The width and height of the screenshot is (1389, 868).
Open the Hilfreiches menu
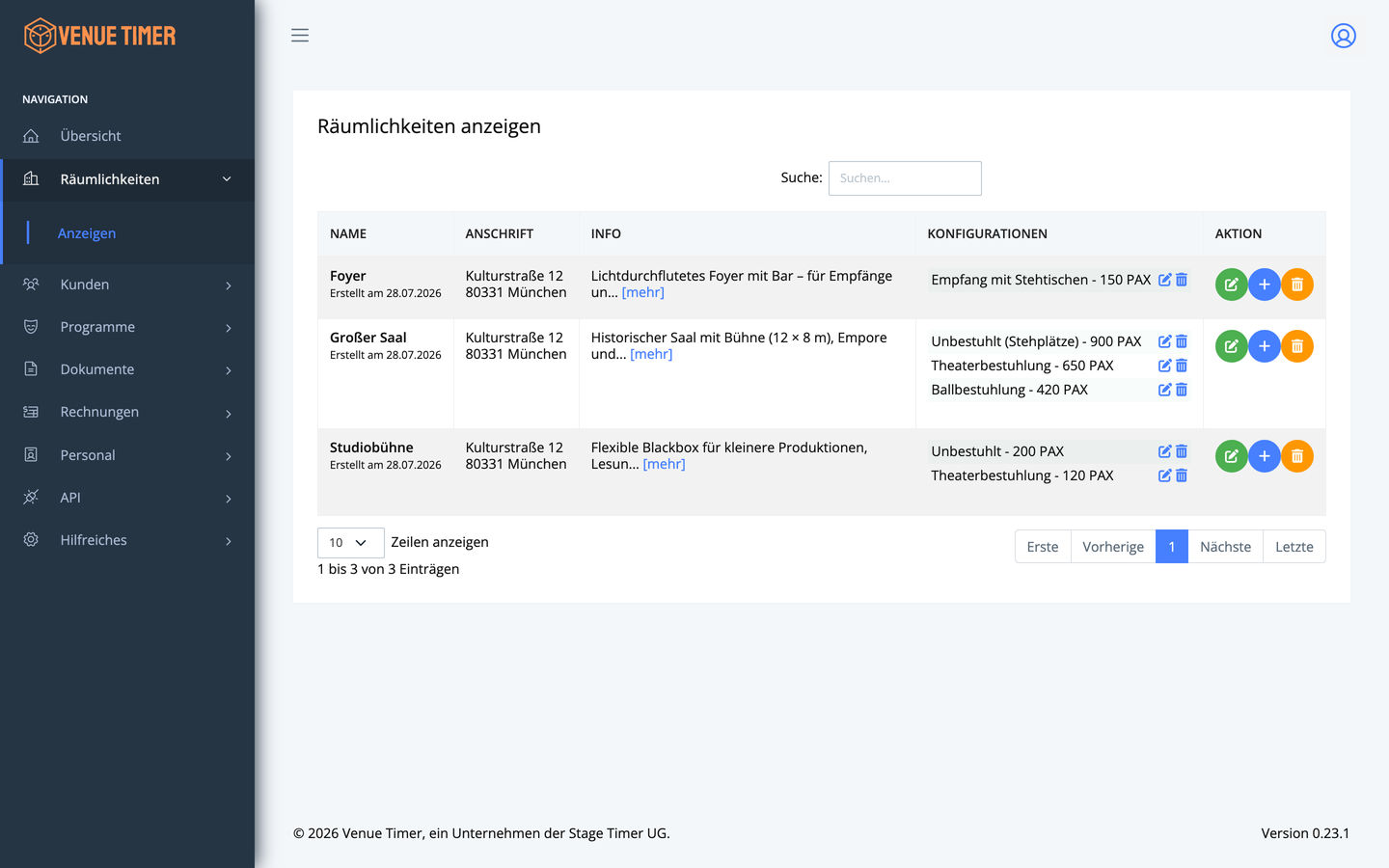click(127, 540)
